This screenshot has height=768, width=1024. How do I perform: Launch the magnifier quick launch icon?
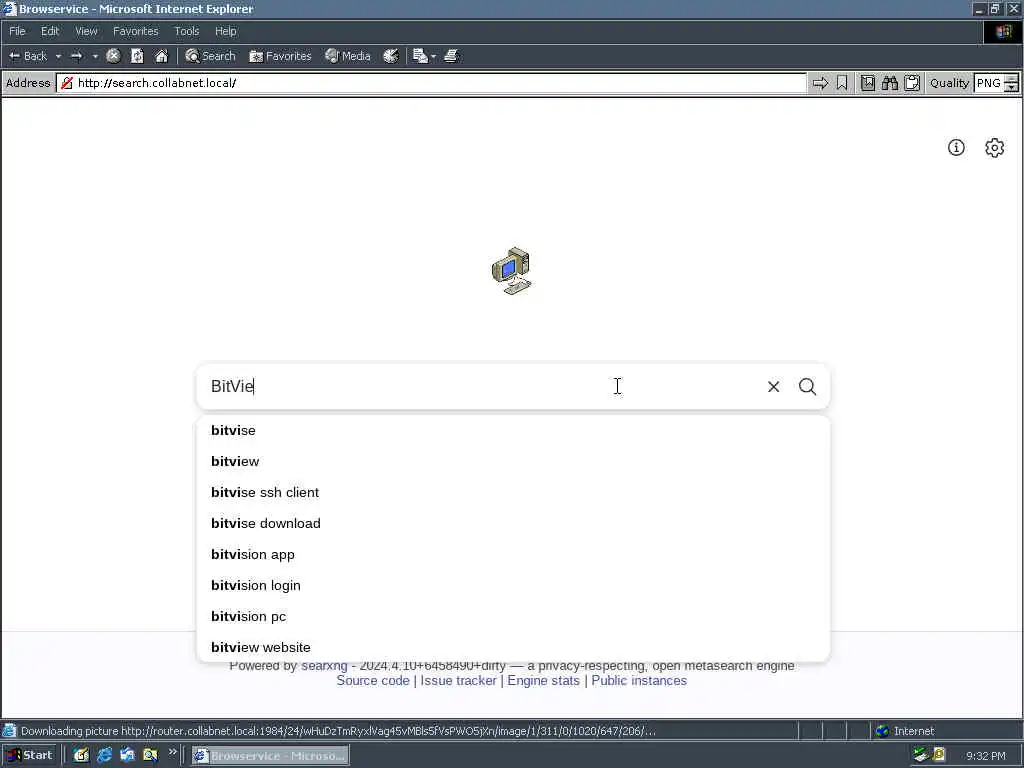(x=150, y=756)
